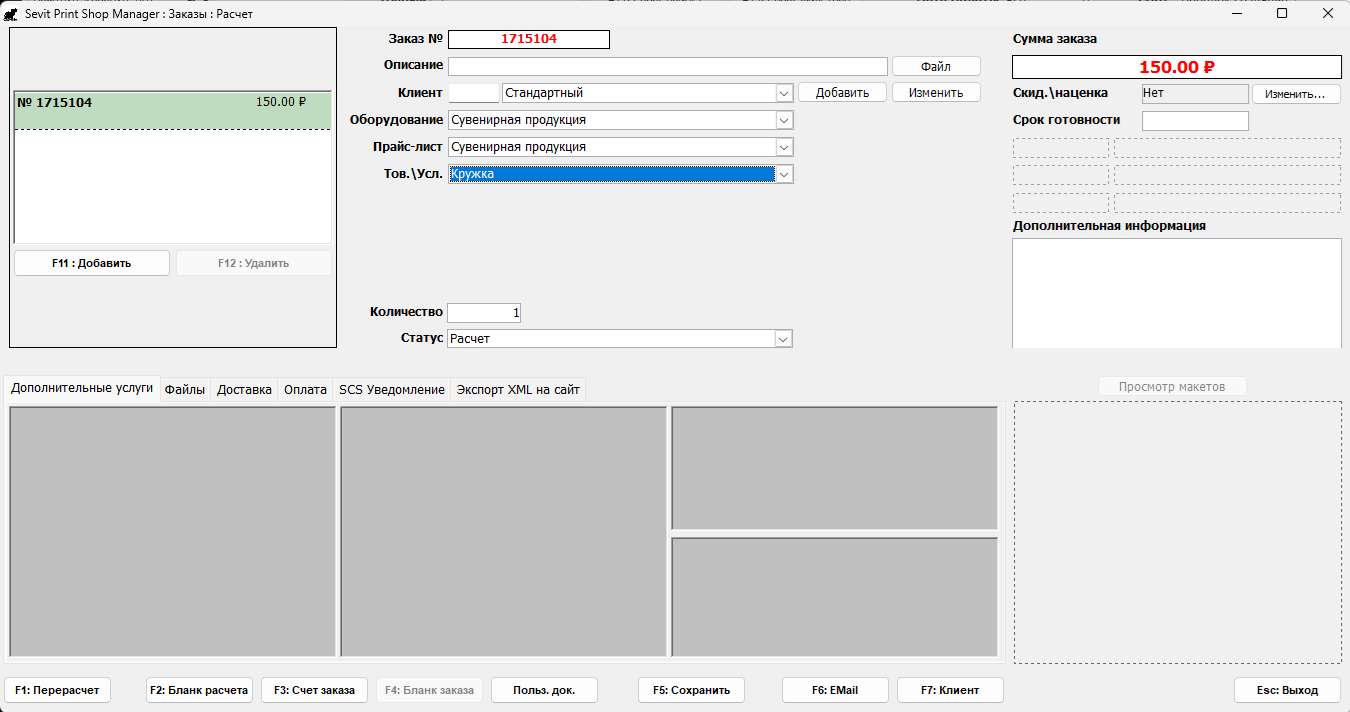The height and width of the screenshot is (712, 1350).
Task: Click the Скид.\наценка field showing Нет
Action: point(1195,94)
